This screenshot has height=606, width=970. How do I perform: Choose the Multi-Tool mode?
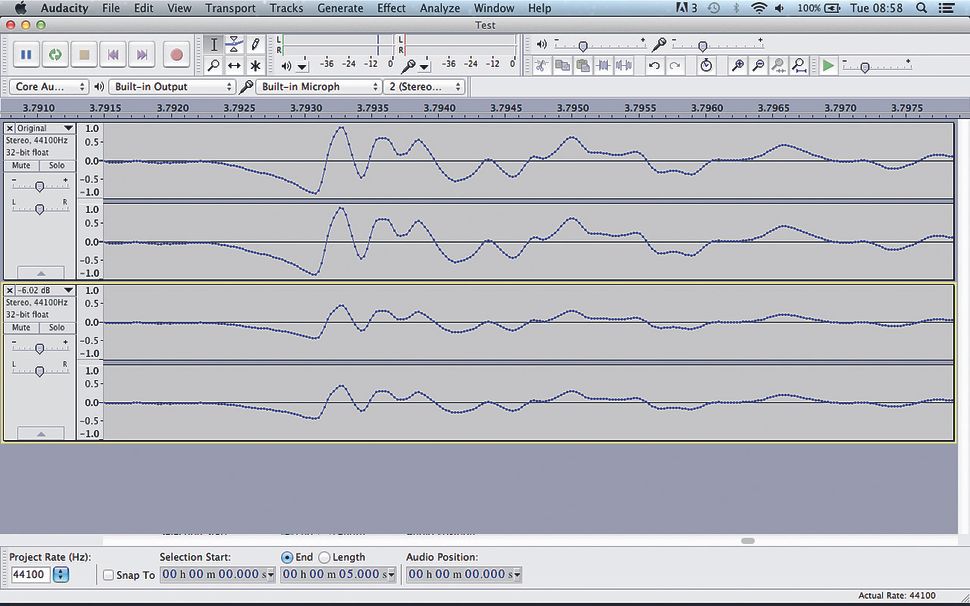click(254, 64)
